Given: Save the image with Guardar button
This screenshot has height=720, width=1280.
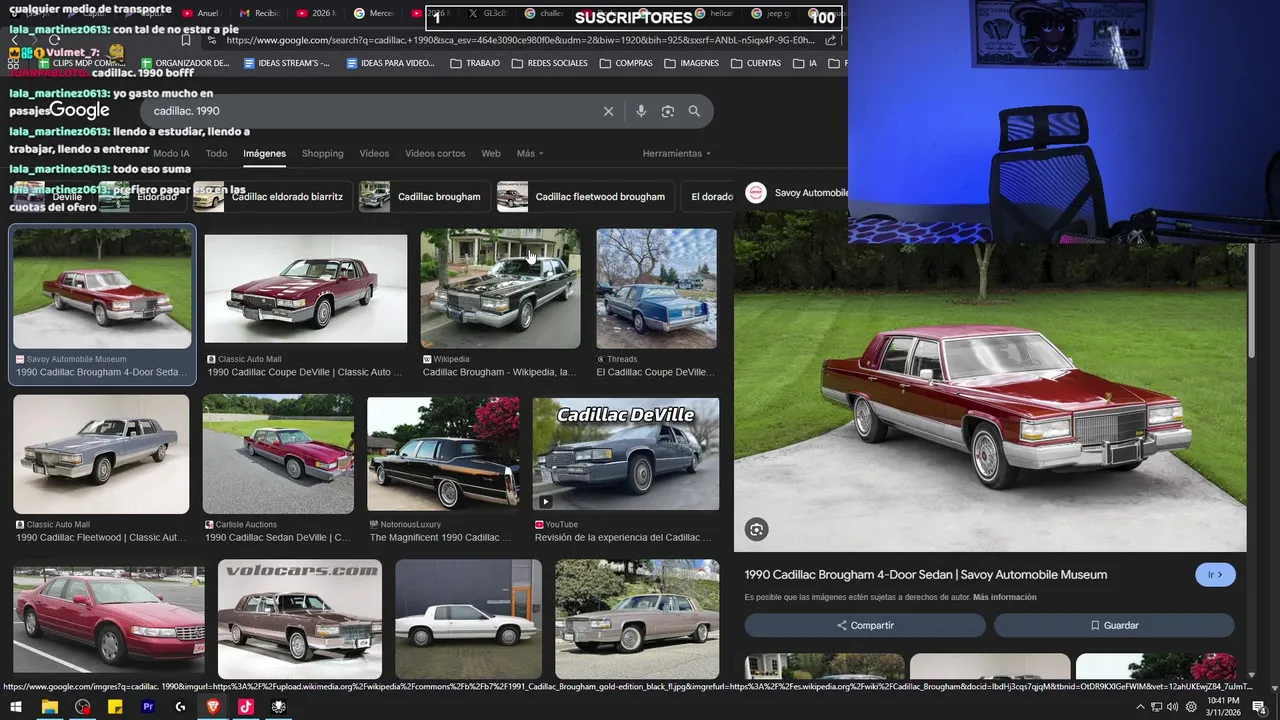Looking at the screenshot, I should (x=1114, y=625).
